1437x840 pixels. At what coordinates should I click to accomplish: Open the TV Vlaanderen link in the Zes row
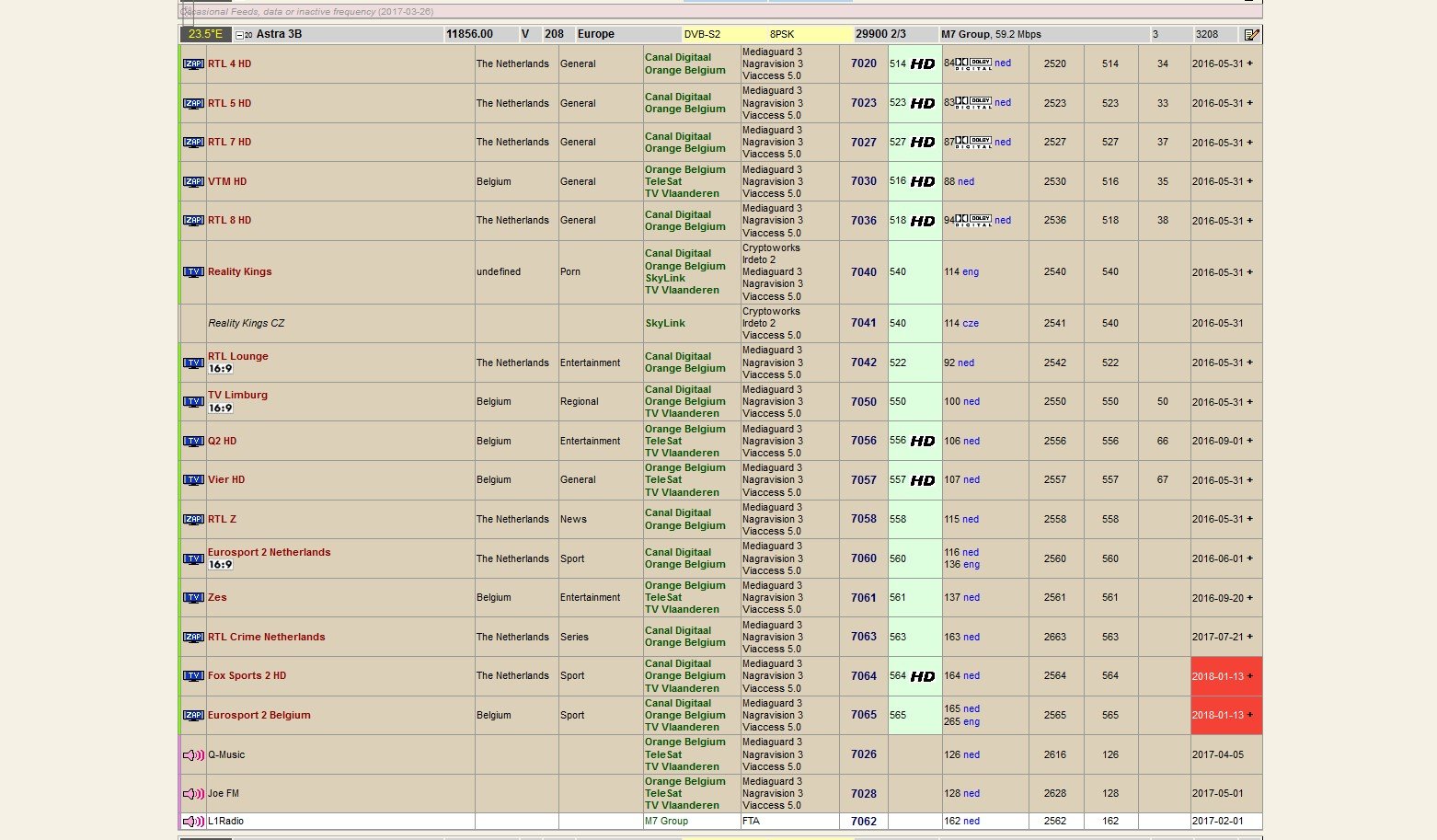(x=682, y=610)
